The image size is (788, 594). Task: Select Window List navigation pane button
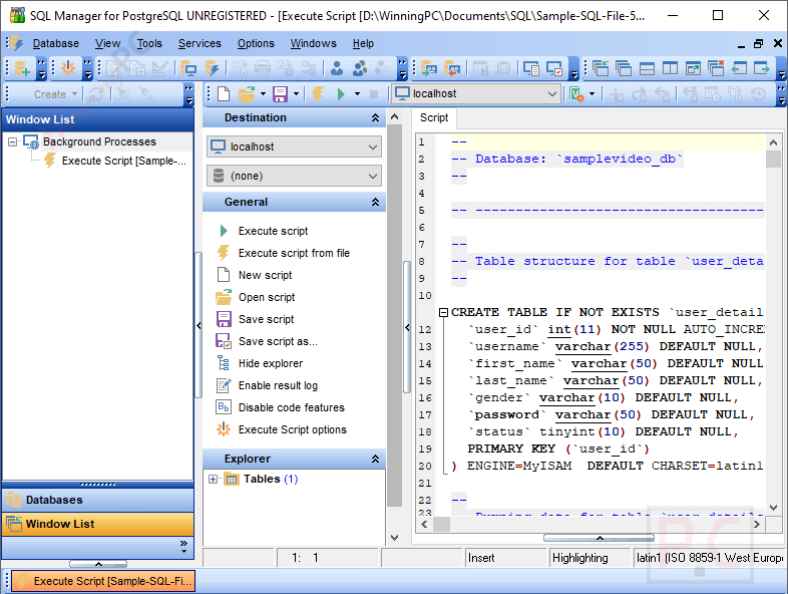tap(98, 524)
